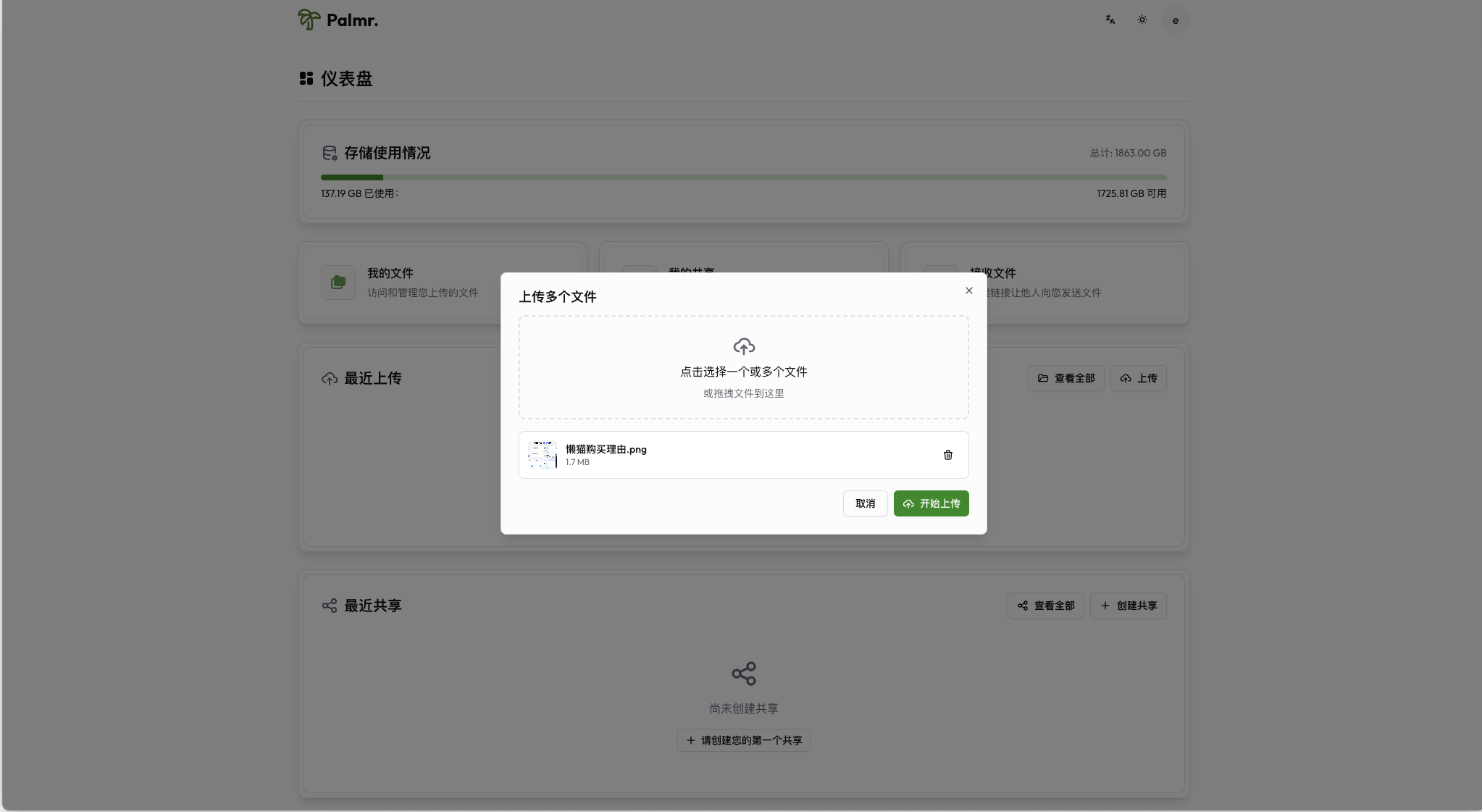Click the 上传多个文件 dialog title

click(558, 297)
